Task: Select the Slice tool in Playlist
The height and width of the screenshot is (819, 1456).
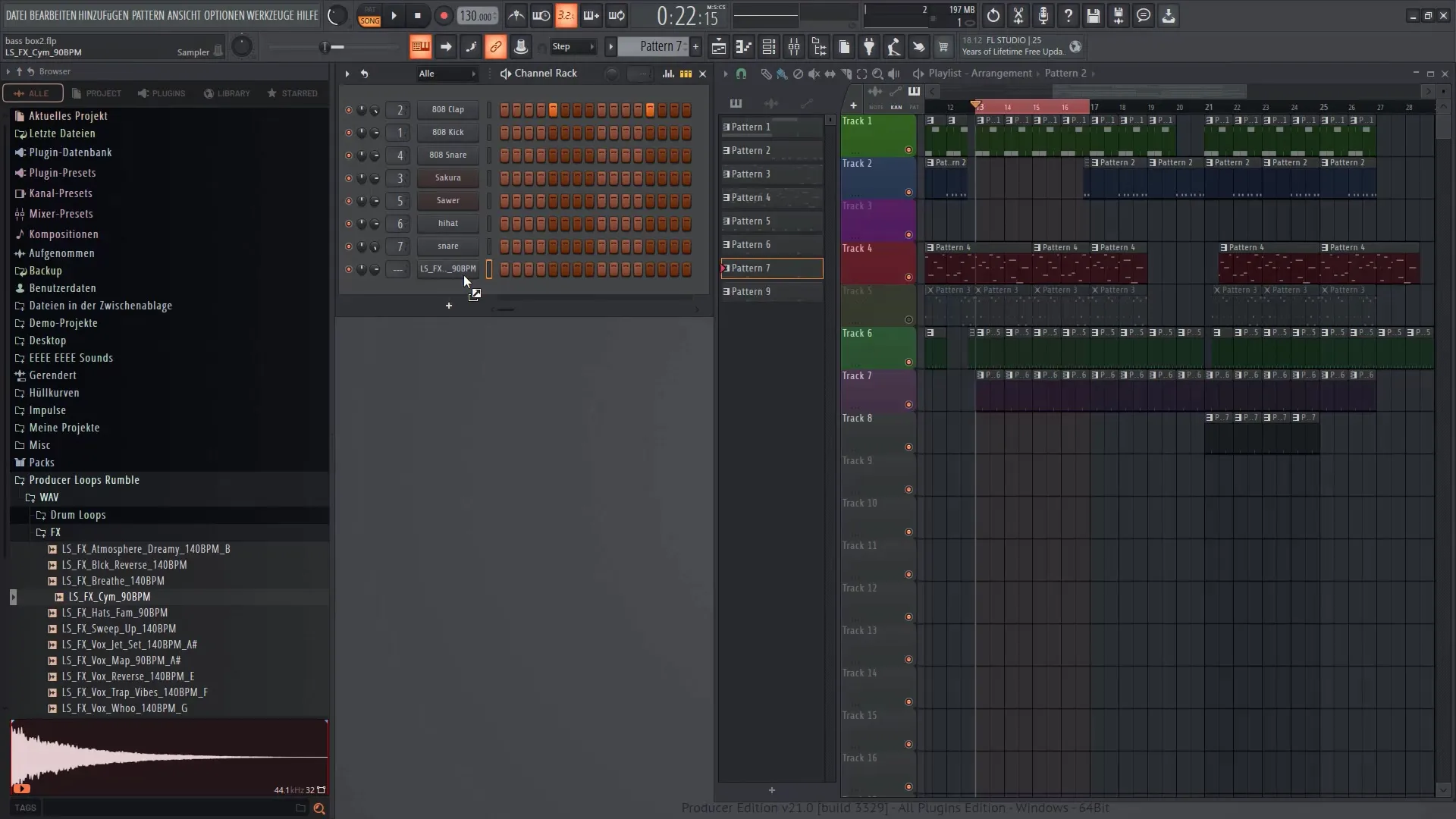Action: pos(846,74)
